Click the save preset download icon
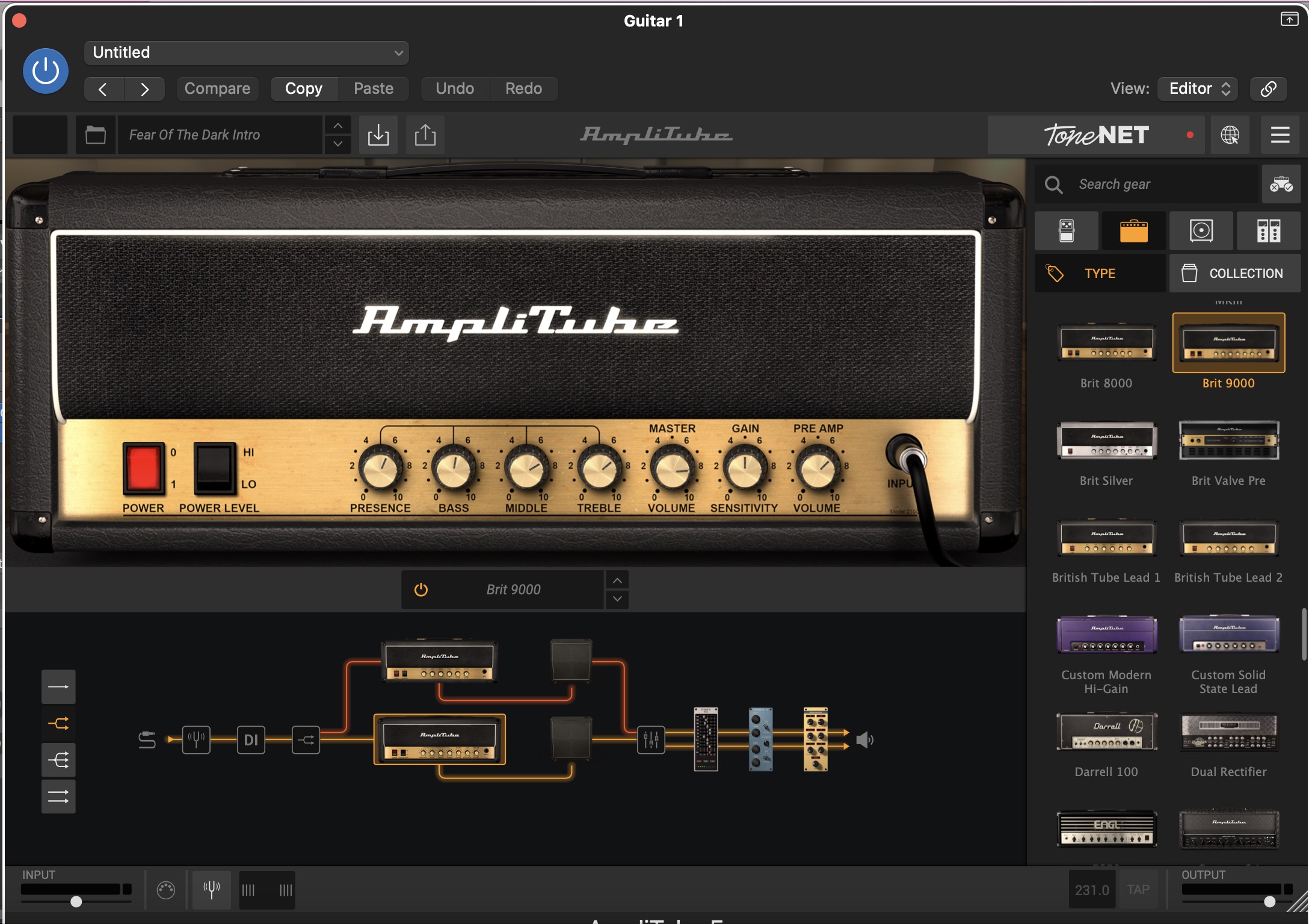Screen dimensions: 1309x924 [378, 135]
